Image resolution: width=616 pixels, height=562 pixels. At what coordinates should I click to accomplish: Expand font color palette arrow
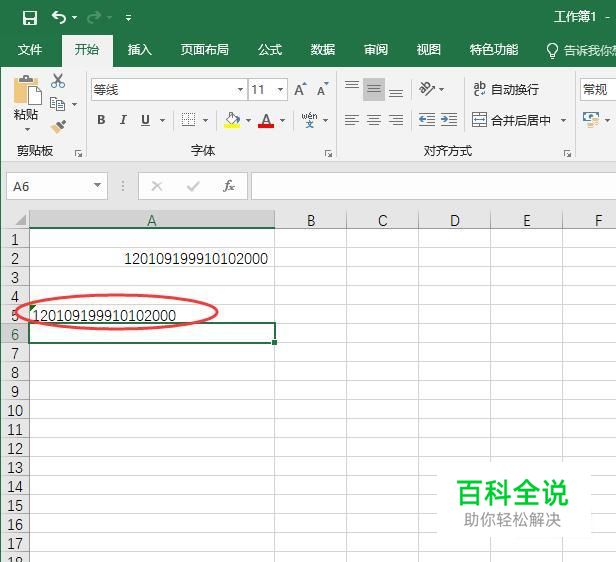pos(282,120)
